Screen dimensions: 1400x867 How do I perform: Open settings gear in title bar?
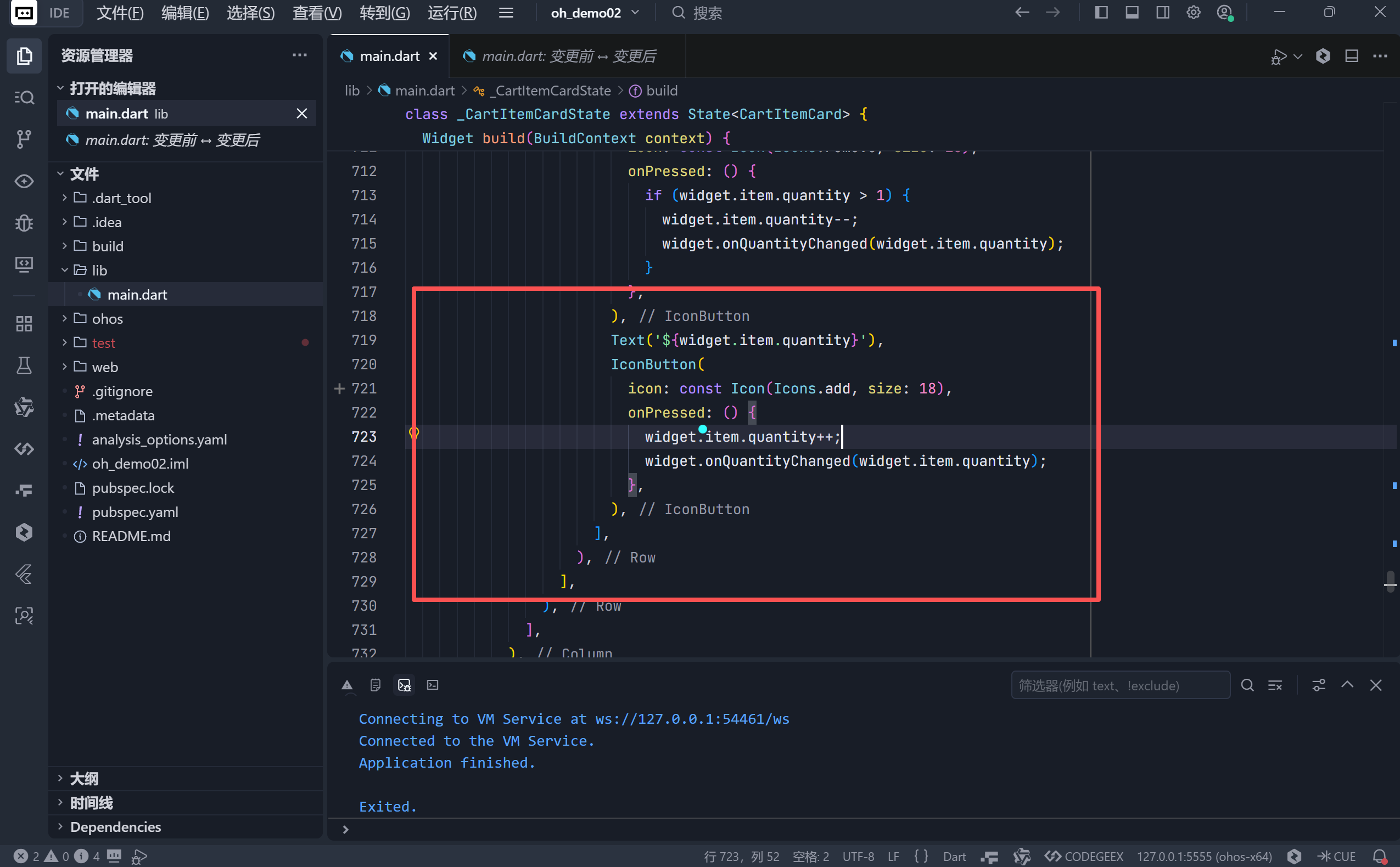point(1193,13)
